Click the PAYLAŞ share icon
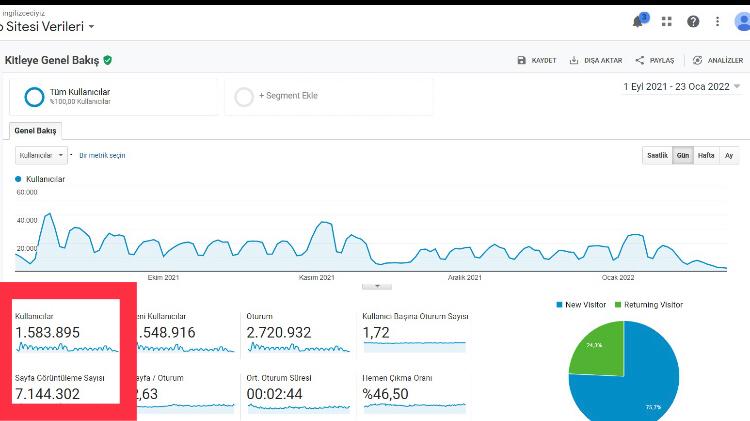750x421 pixels. 640,60
